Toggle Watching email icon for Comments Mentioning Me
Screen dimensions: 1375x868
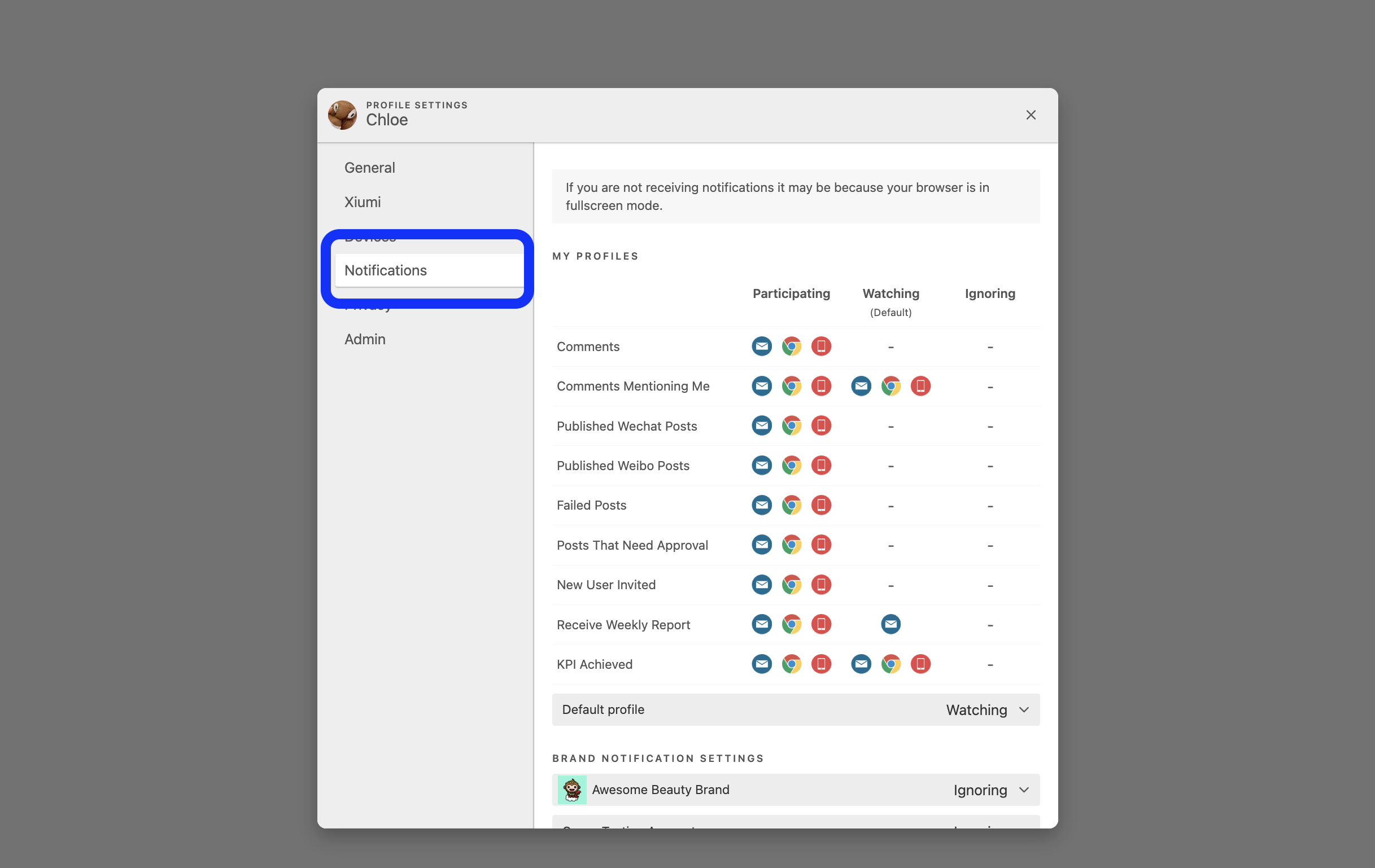(x=861, y=387)
